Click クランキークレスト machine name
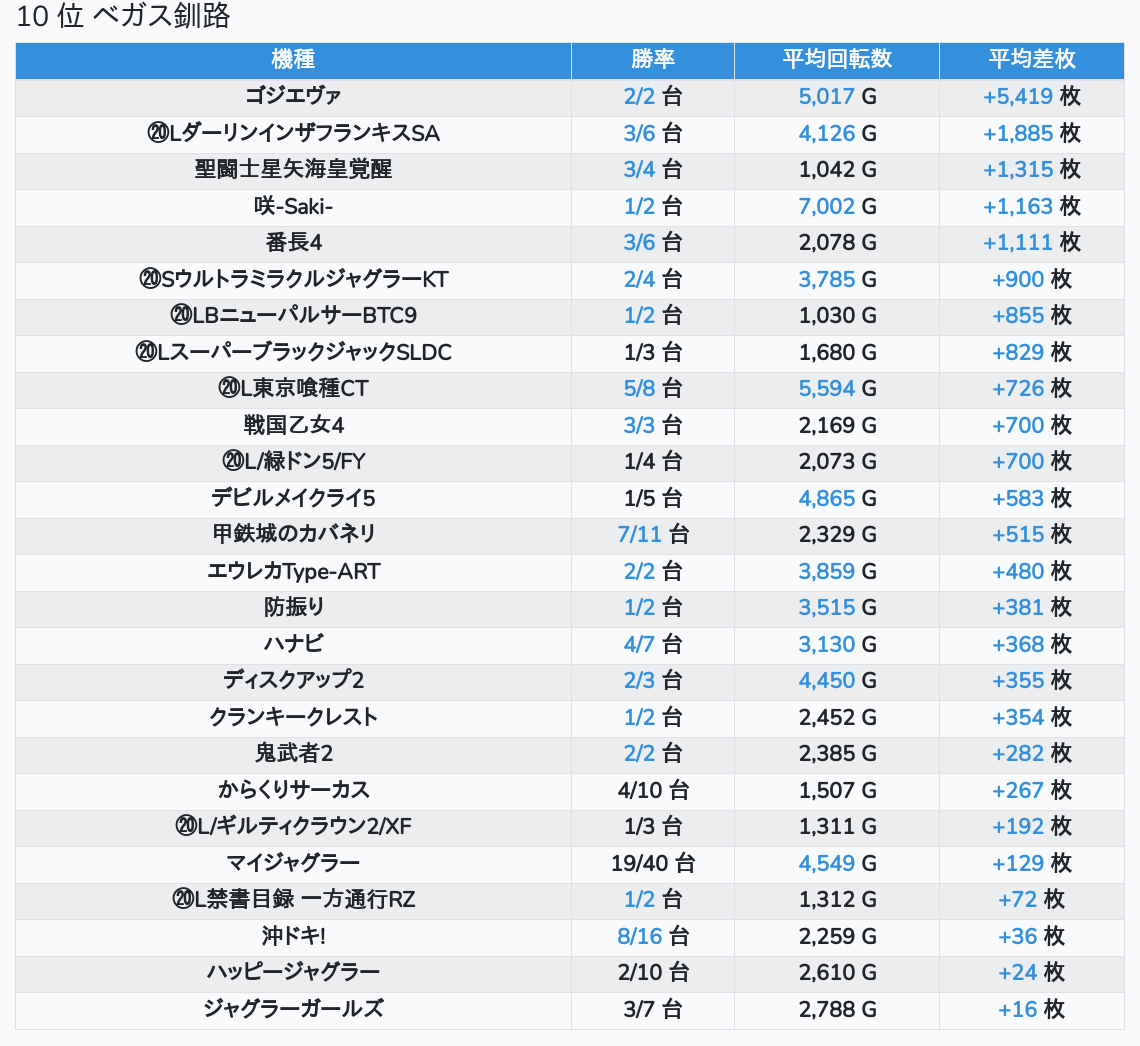Screen dimensions: 1140x1046 (x=293, y=717)
